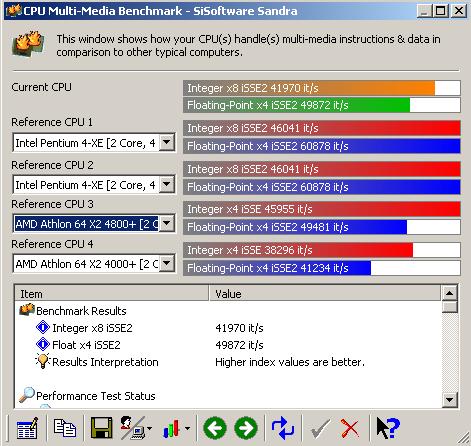Viewport: 471px width, 446px height.
Task: Click the copy documents icon
Action: 65,428
